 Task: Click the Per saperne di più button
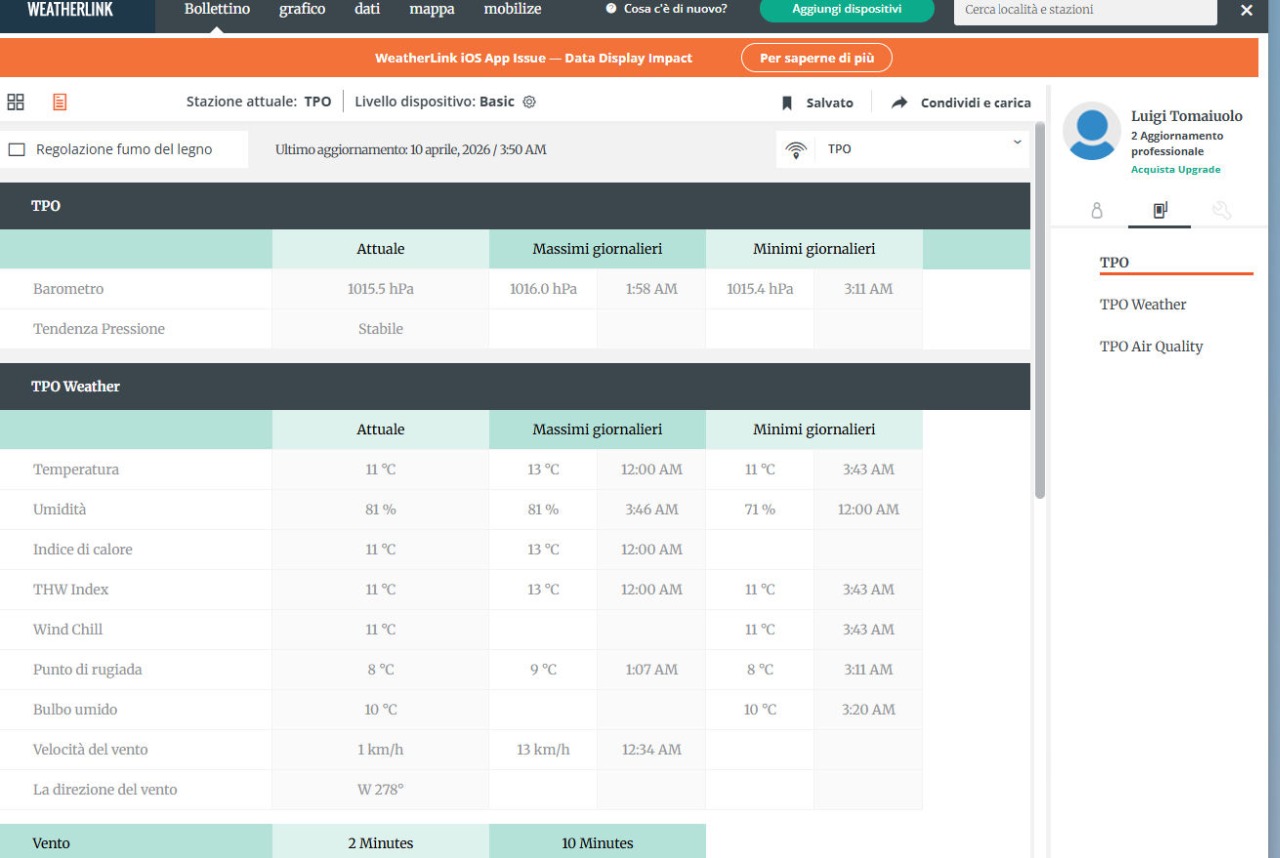(816, 57)
